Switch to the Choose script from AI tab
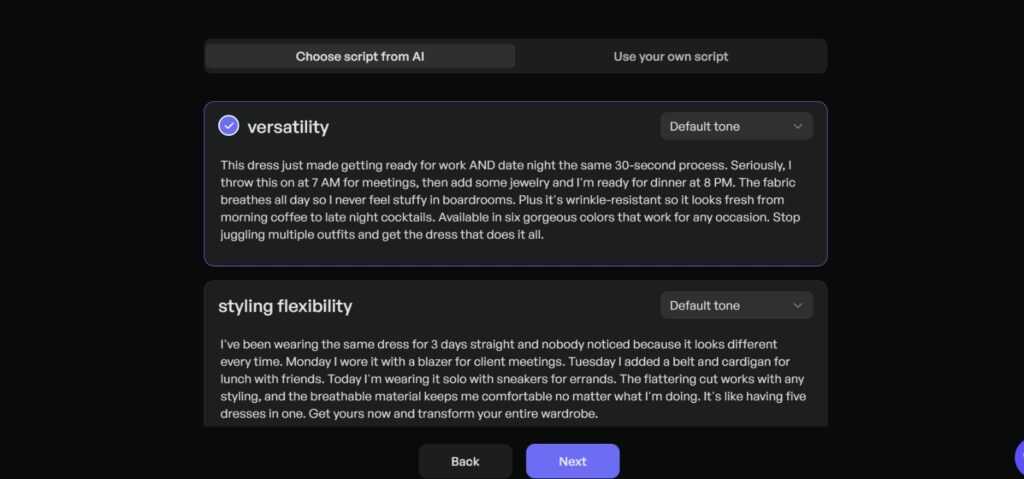1024x479 pixels. click(360, 56)
